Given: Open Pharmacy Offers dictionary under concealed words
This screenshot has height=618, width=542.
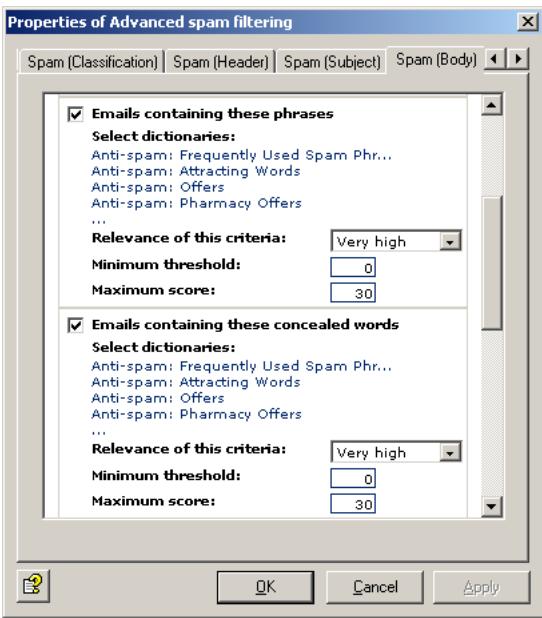Looking at the screenshot, I should pos(197,414).
